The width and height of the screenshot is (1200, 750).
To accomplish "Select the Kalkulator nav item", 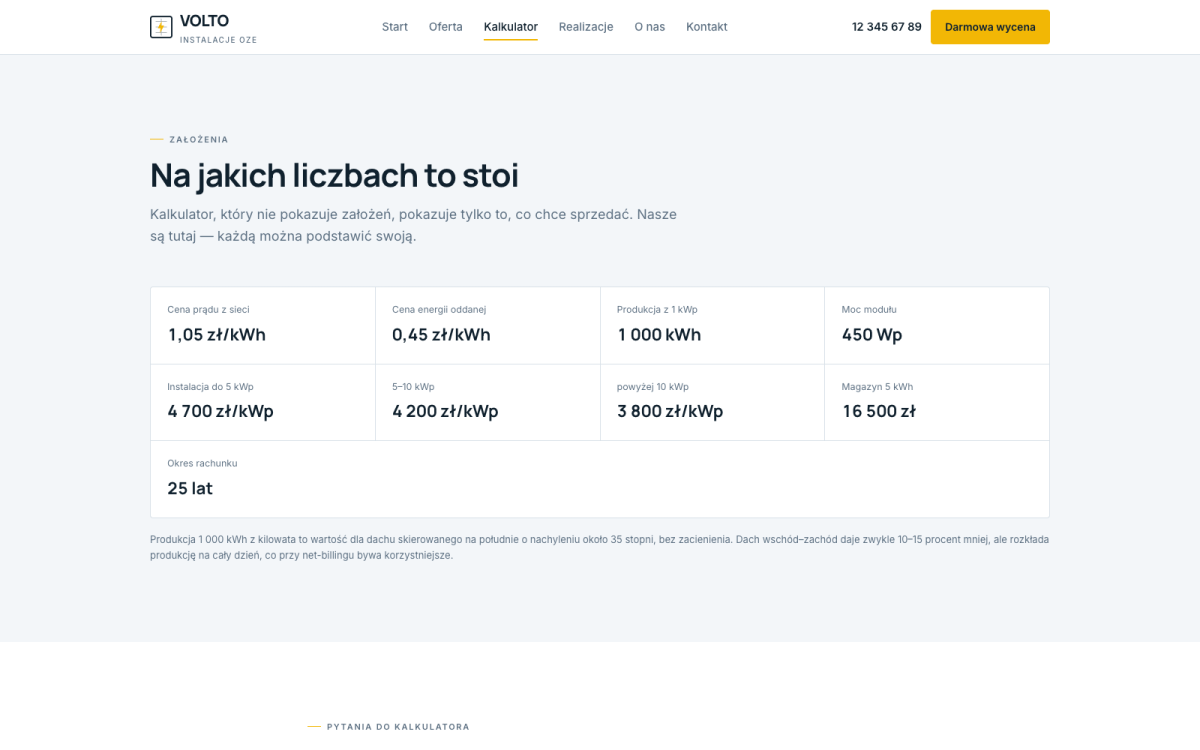I will pos(511,27).
